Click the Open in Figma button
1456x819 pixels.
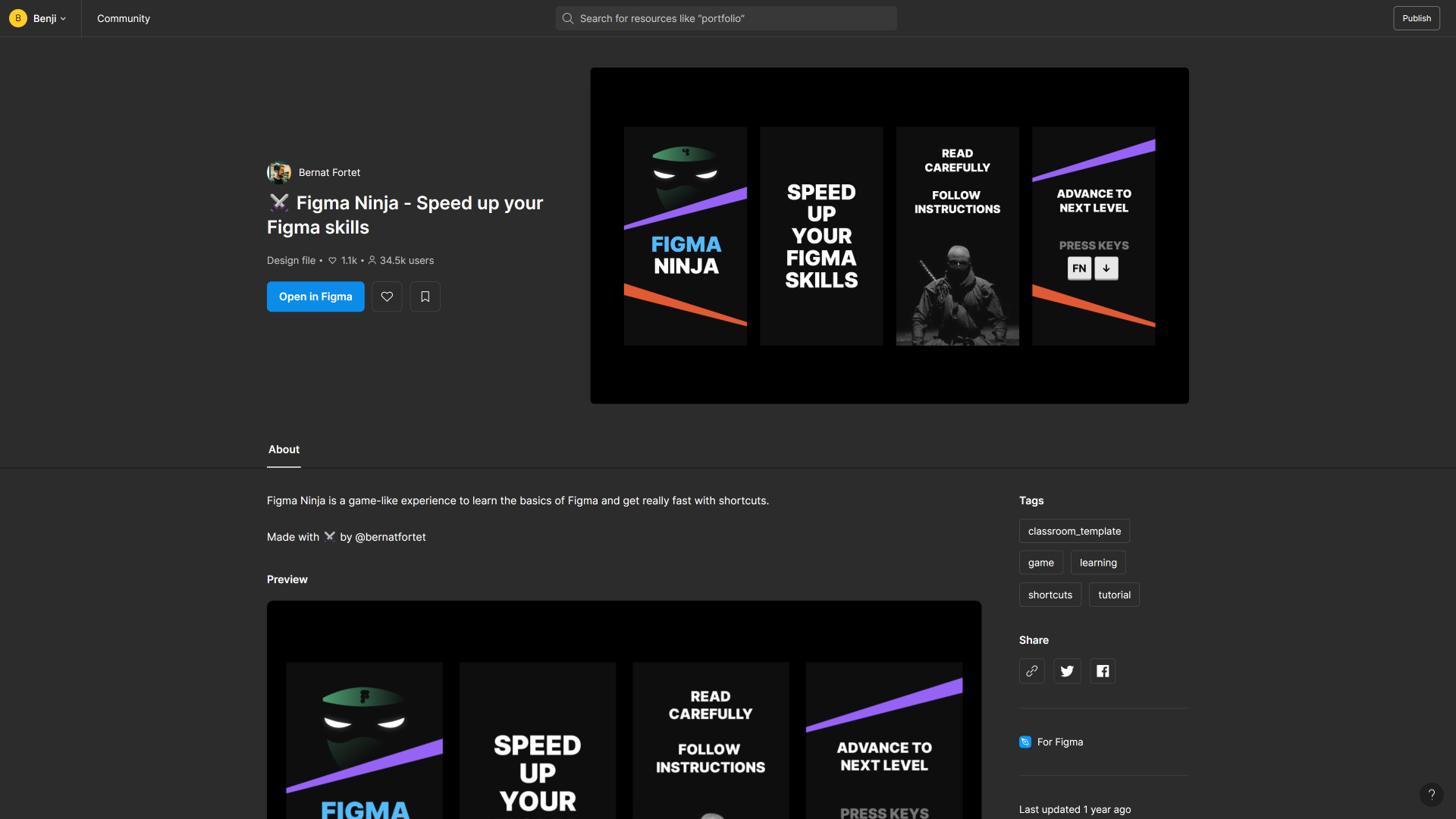[x=315, y=297]
